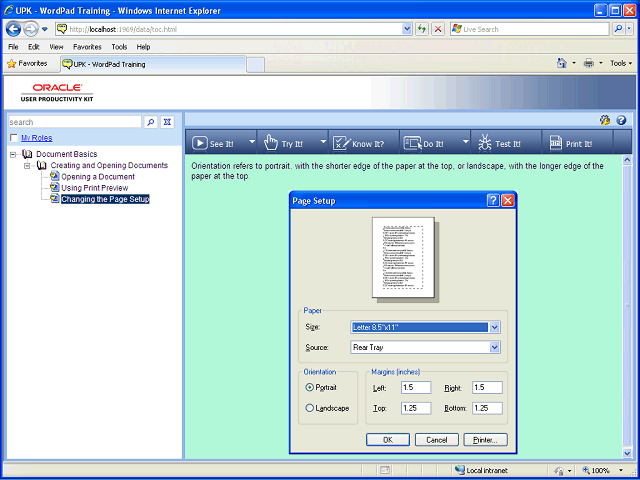
Task: Click the Top margin field
Action: tap(416, 408)
